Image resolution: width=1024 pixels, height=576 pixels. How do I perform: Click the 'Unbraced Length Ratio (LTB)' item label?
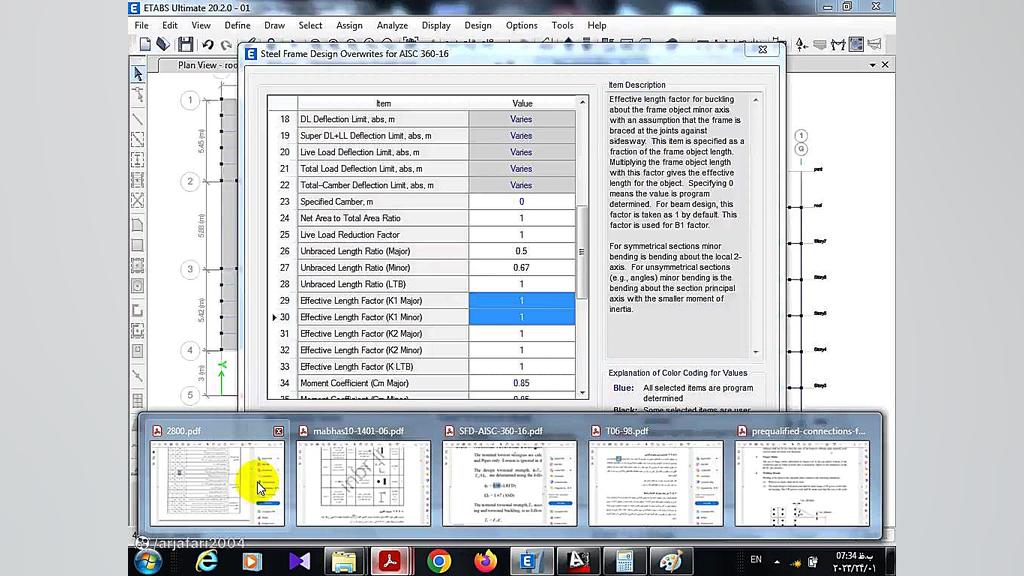click(x=353, y=284)
